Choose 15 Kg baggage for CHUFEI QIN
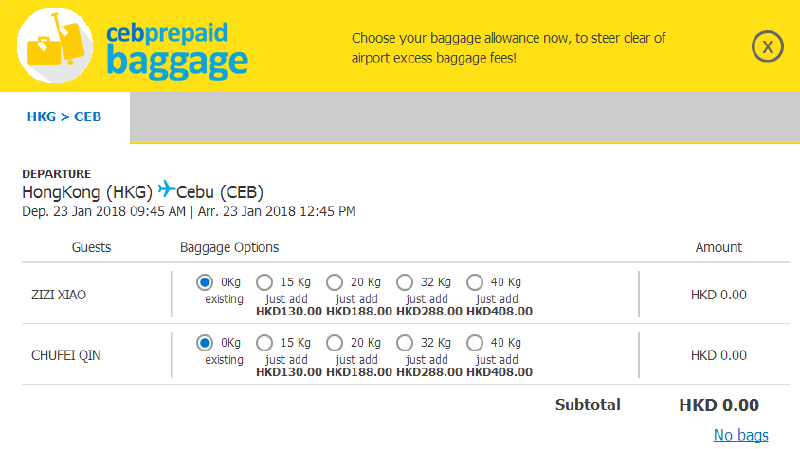Screen dimensions: 800x449 point(264,343)
